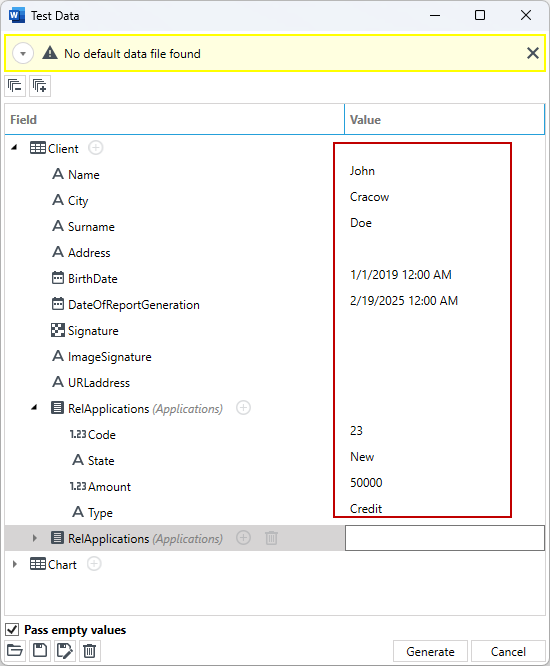The width and height of the screenshot is (550, 666).
Task: Click the expanded RelApplications list icon
Action: [x=57, y=408]
